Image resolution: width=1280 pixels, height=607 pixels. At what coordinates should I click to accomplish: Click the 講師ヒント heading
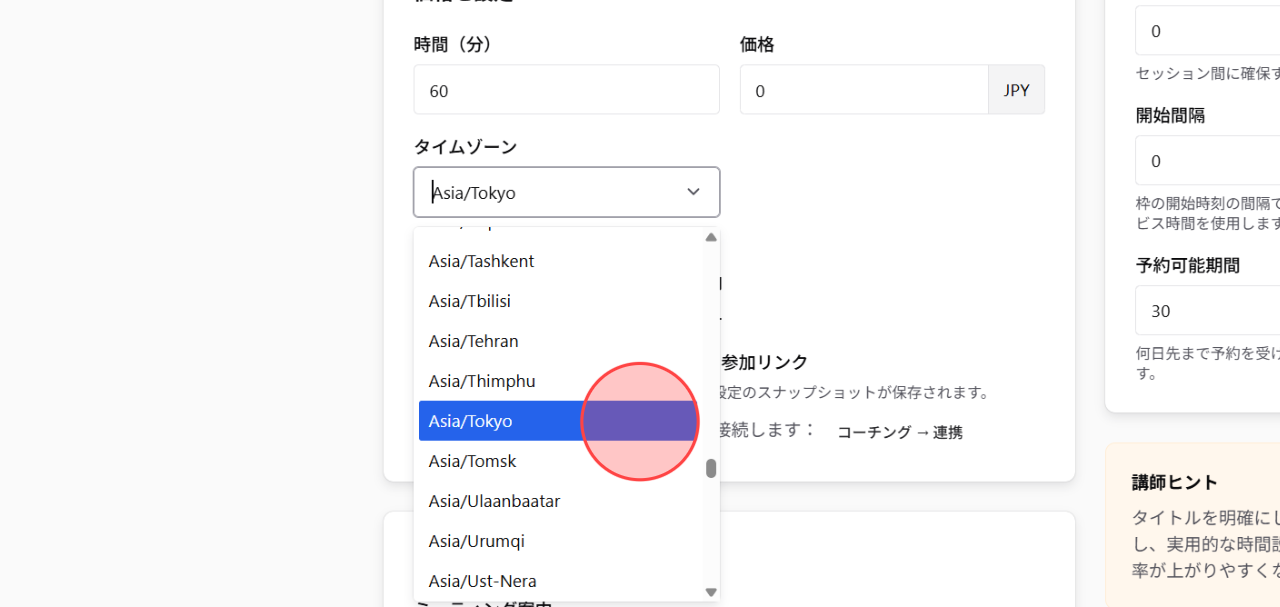[1175, 482]
